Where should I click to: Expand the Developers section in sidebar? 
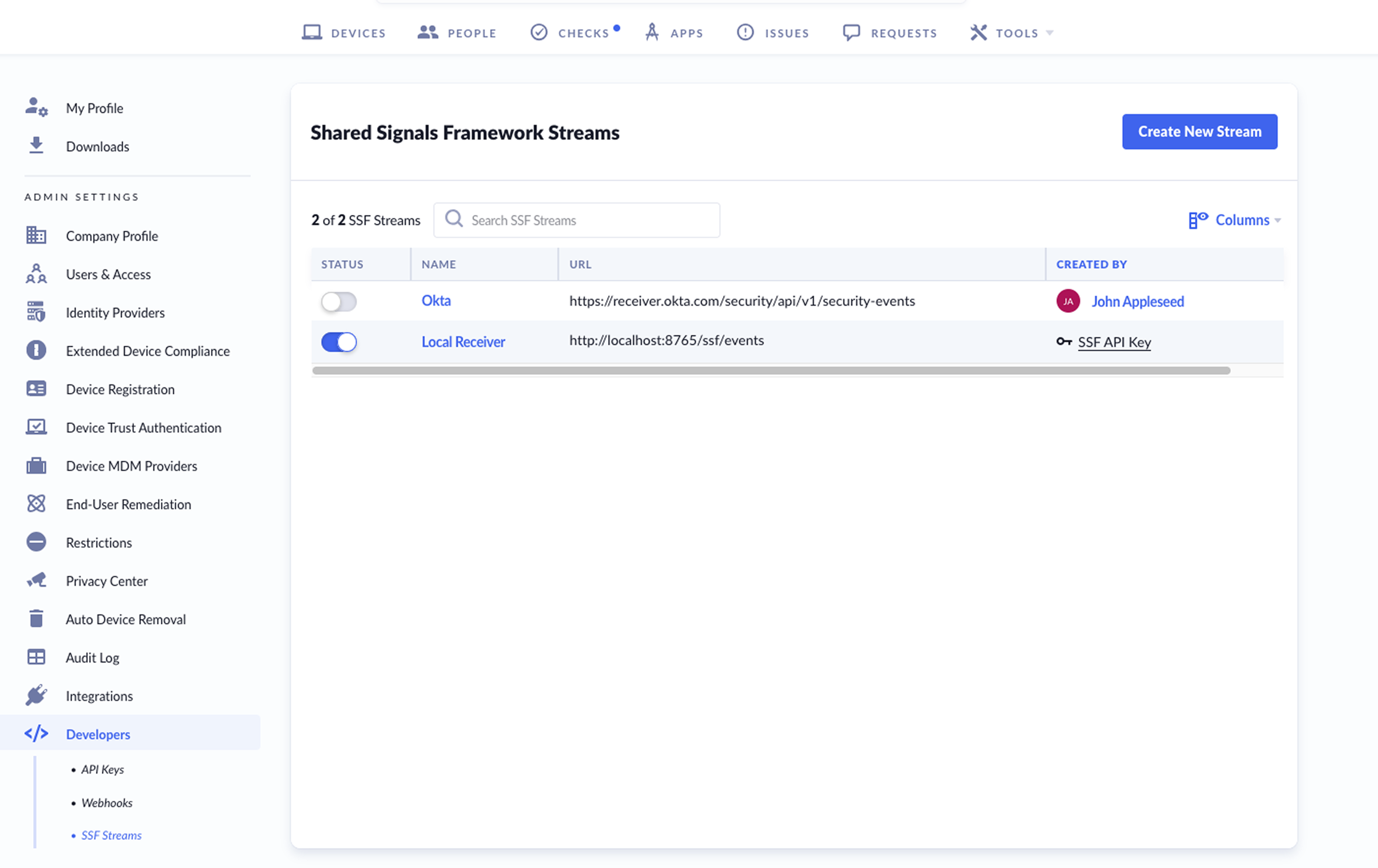tap(98, 734)
